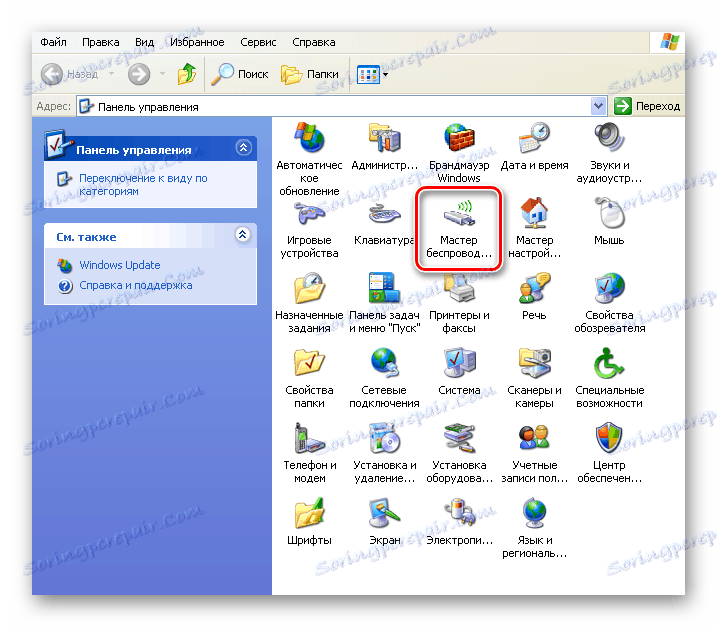Open Назначенные задания icon
This screenshot has width=717, height=627.
click(310, 288)
